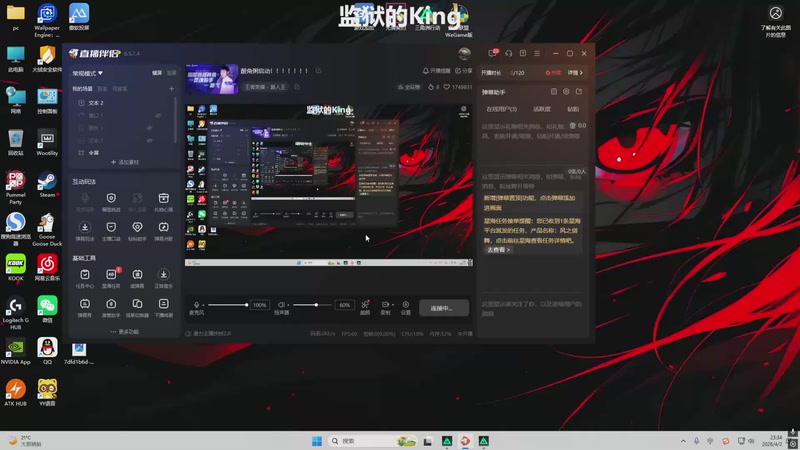800x450 pixels.
Task: Open the hamburger menu in title bar
Action: coord(537,53)
